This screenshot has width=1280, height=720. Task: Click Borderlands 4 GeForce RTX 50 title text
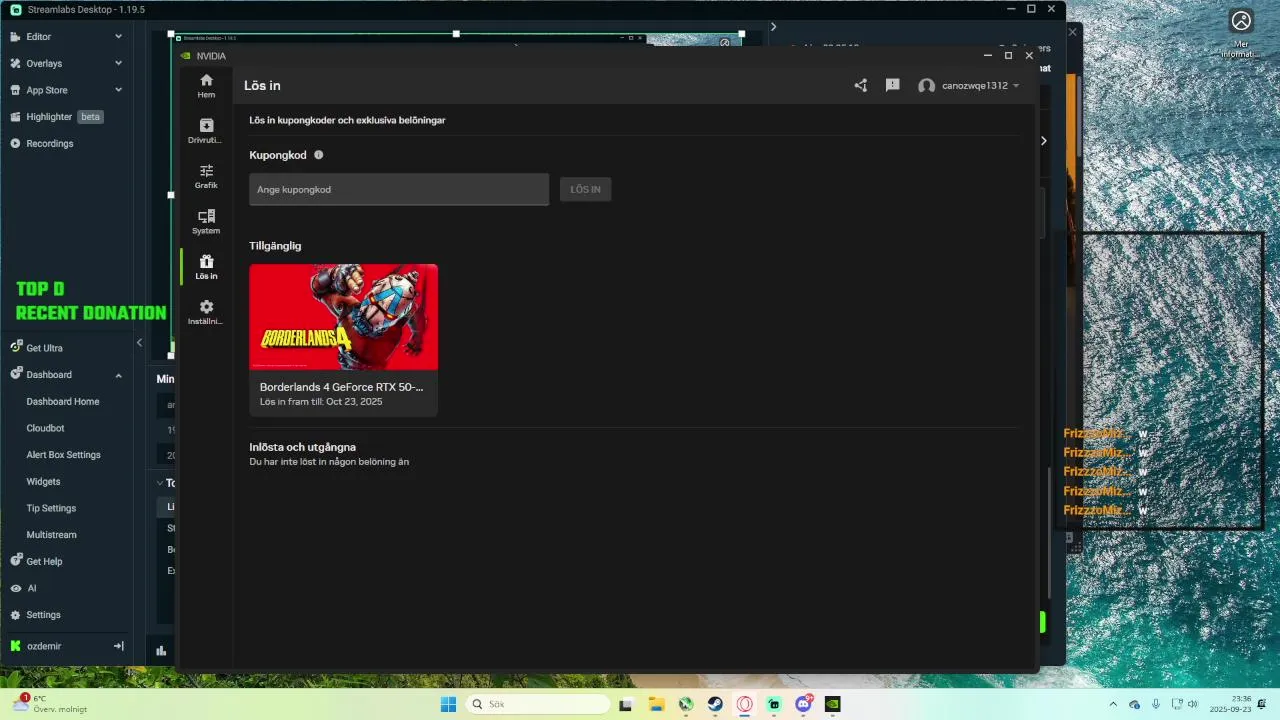point(341,387)
